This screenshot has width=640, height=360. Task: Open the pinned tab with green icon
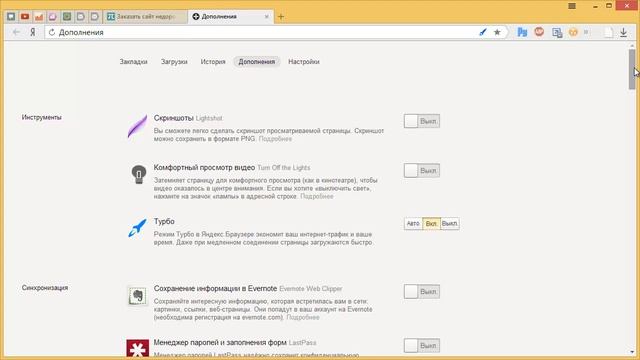[x=67, y=17]
